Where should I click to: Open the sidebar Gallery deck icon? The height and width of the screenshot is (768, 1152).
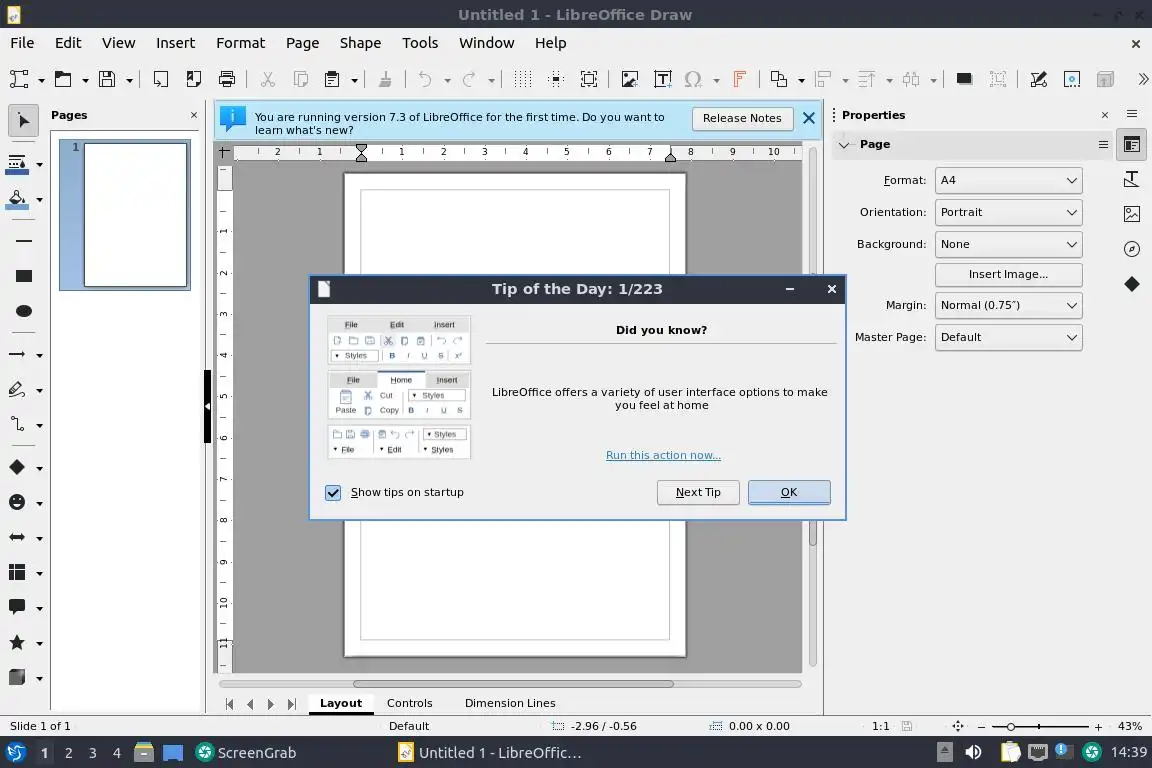click(1132, 214)
